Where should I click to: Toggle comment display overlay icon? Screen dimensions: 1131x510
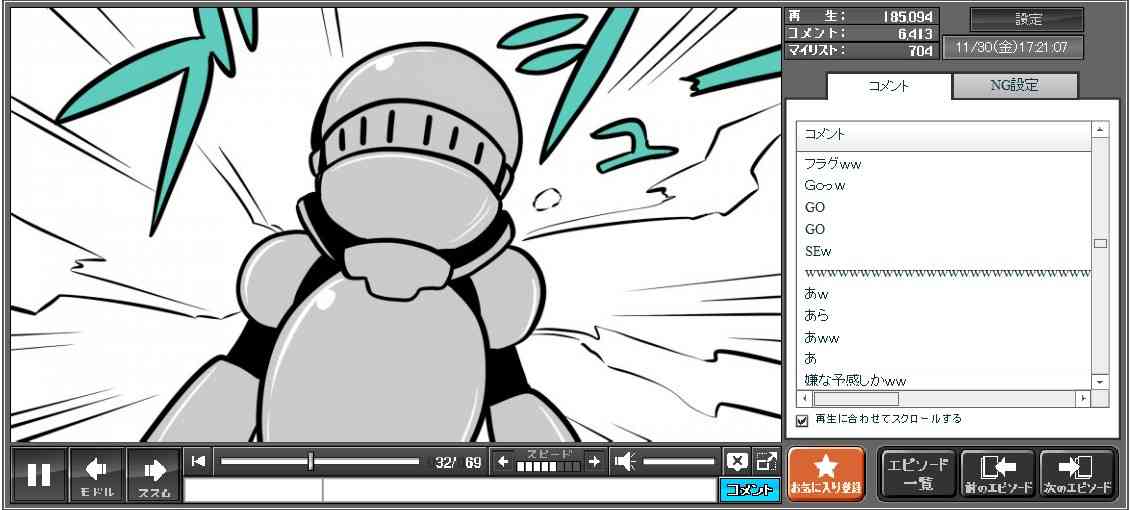(737, 461)
